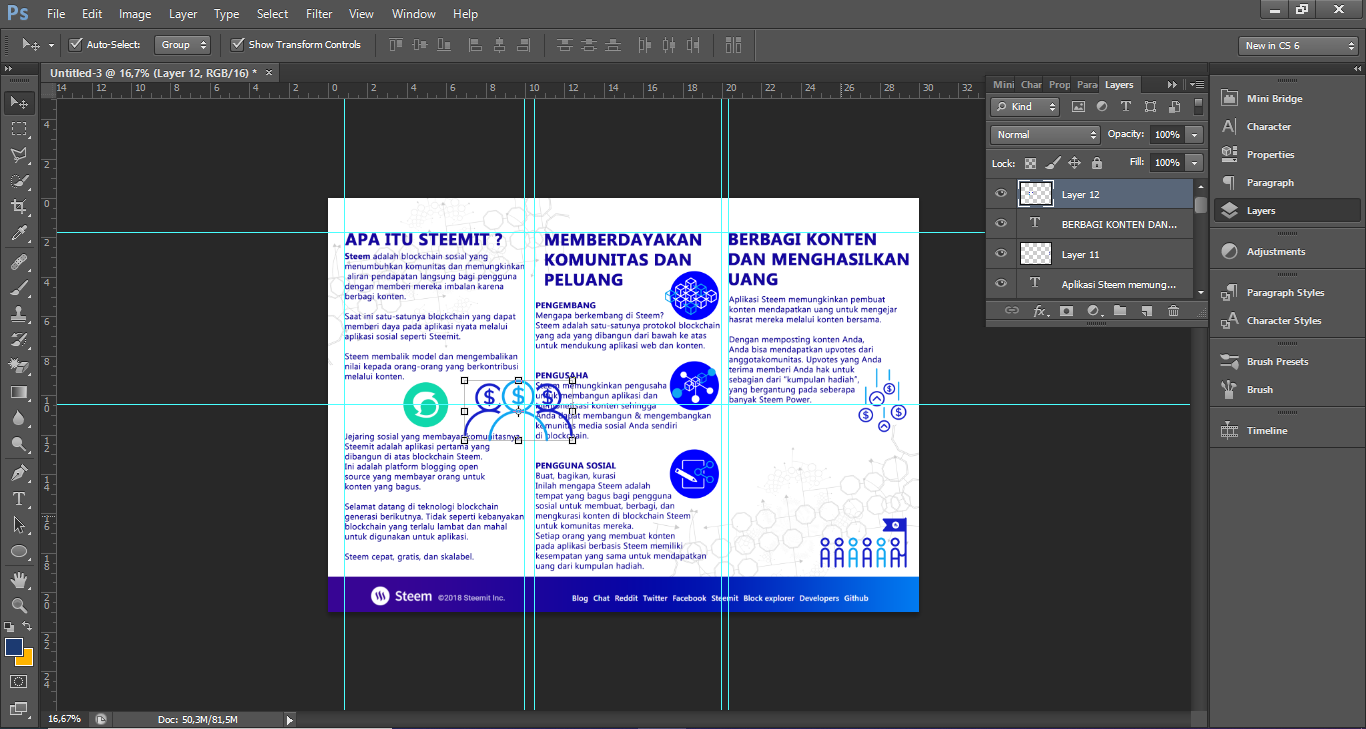Select the Quick Selection tool
1366x729 pixels.
tap(19, 181)
